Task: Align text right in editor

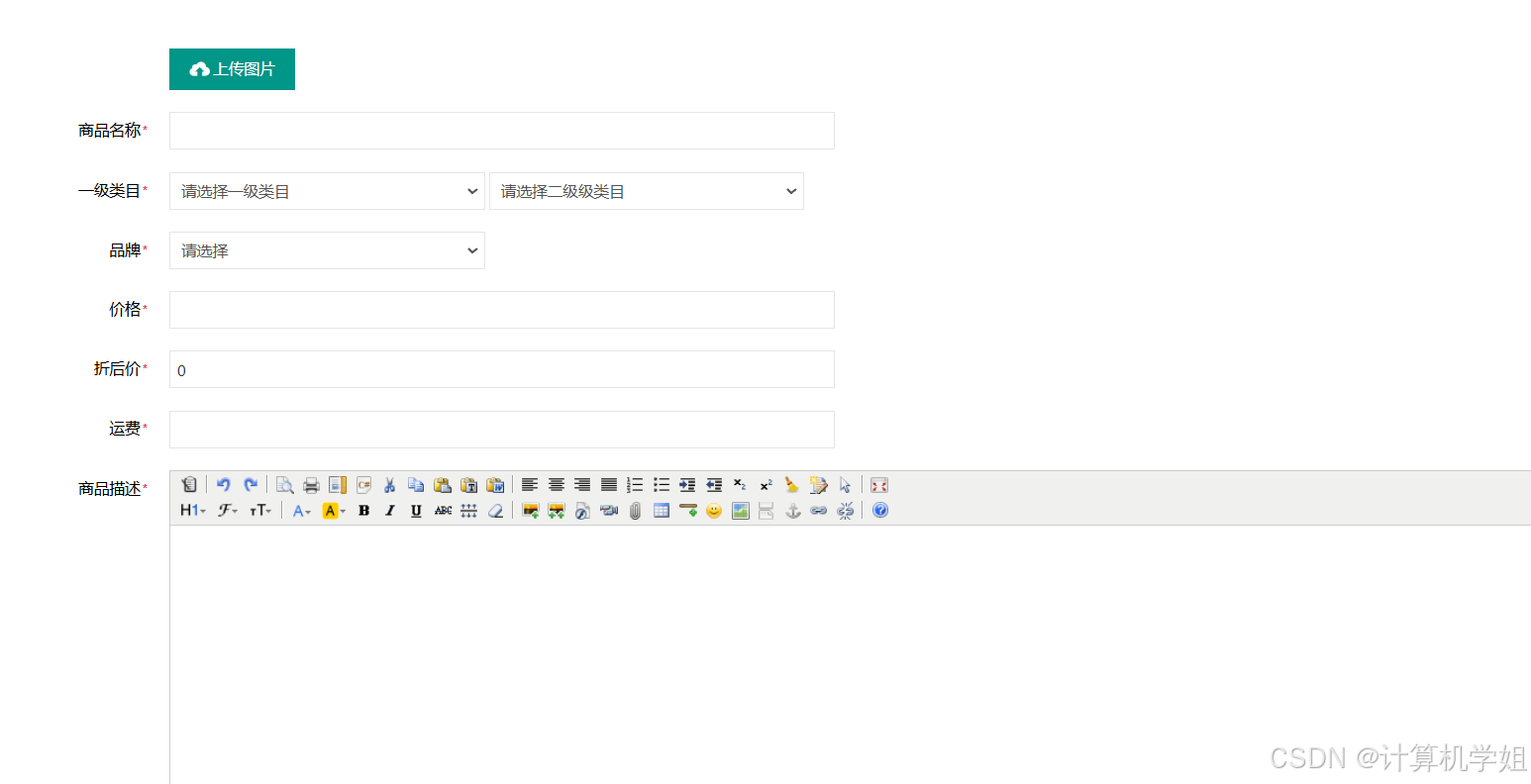Action: pyautogui.click(x=582, y=485)
